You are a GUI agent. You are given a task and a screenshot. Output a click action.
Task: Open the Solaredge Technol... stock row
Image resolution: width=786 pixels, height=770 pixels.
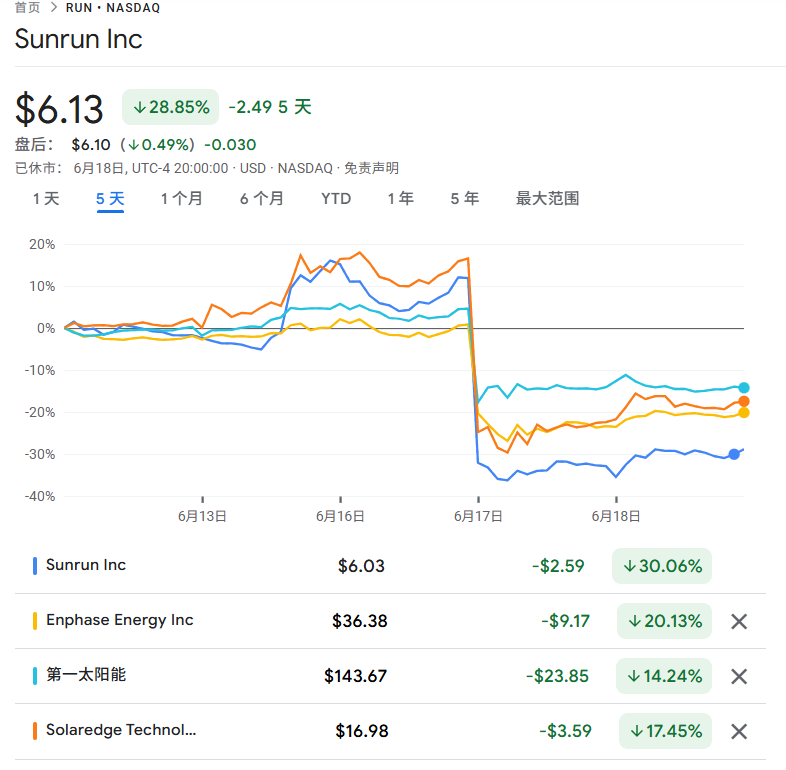[121, 731]
